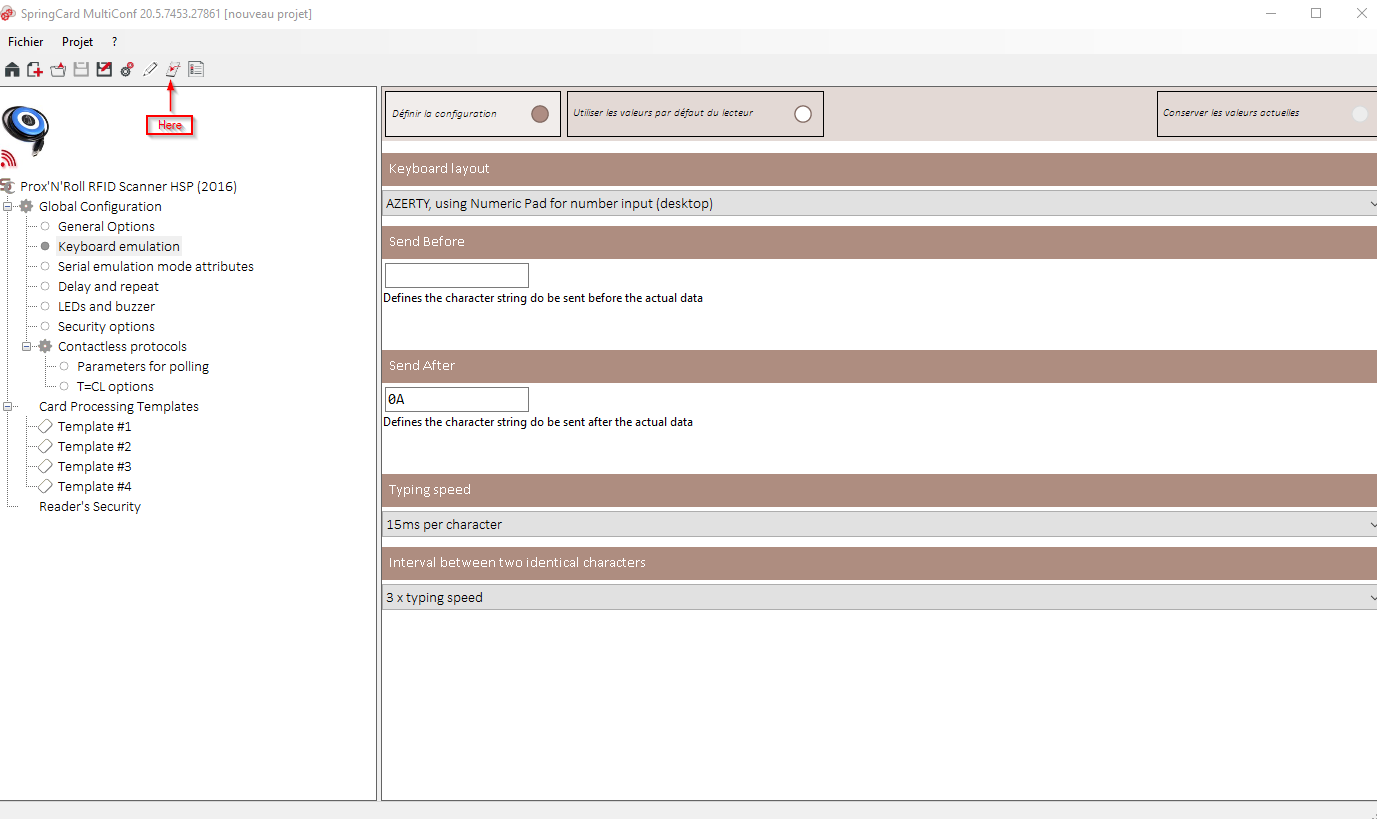This screenshot has width=1377, height=819.
Task: Open a project using the folder icon
Action: (x=57, y=69)
